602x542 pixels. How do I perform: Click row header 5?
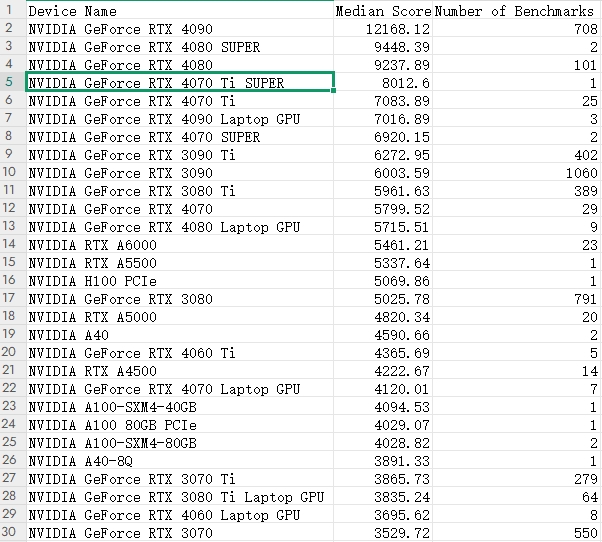tap(13, 82)
